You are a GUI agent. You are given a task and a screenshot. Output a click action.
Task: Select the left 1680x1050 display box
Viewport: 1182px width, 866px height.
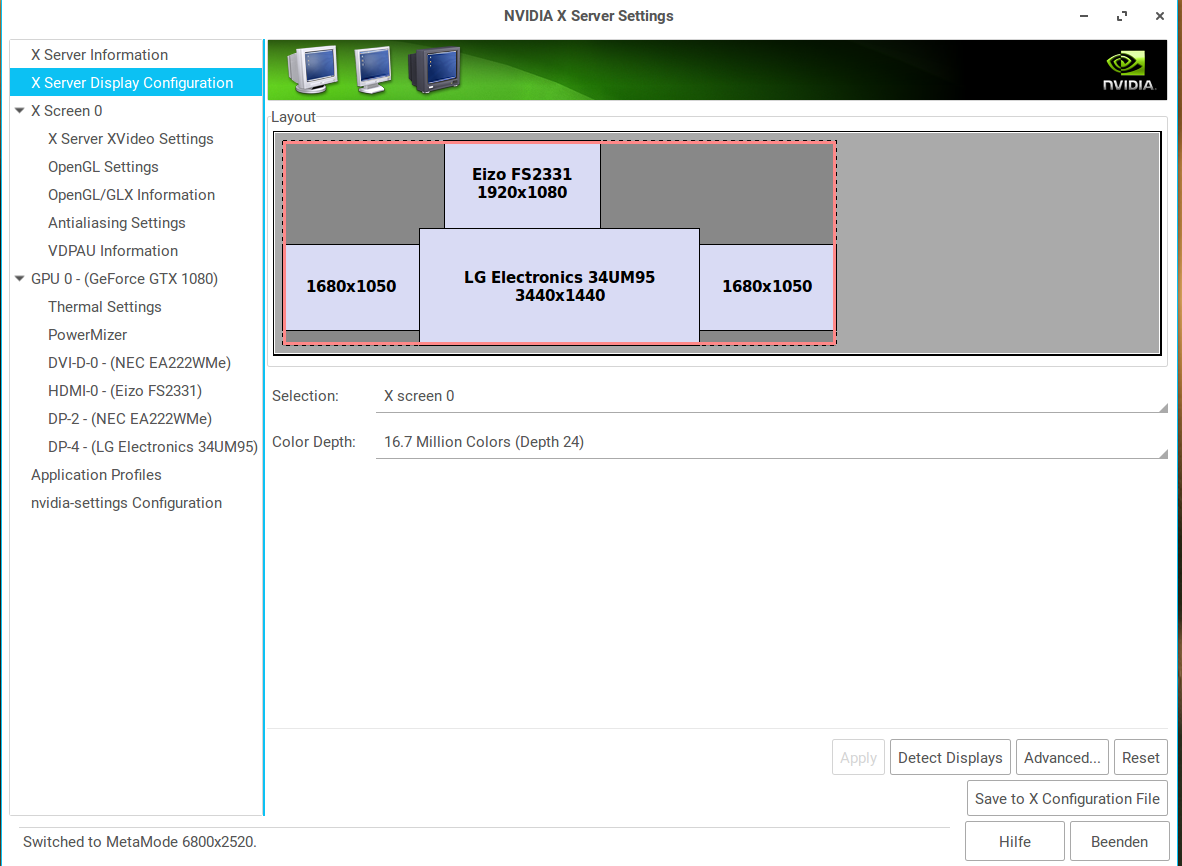351,286
